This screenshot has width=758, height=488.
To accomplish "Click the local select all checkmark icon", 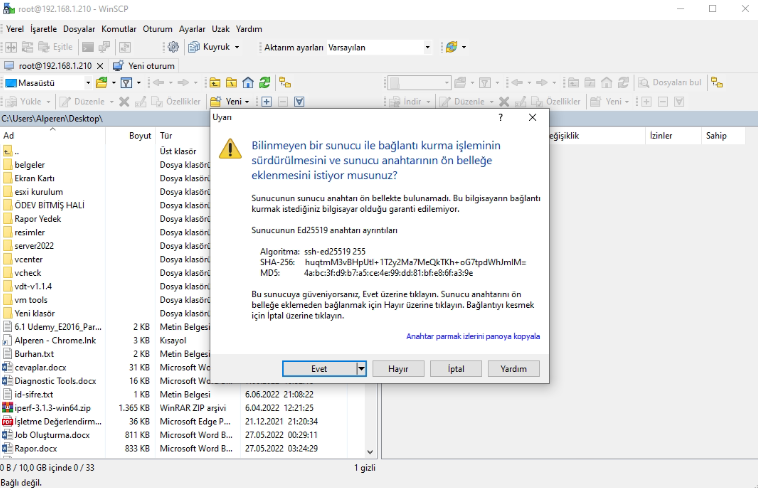I will pos(299,102).
